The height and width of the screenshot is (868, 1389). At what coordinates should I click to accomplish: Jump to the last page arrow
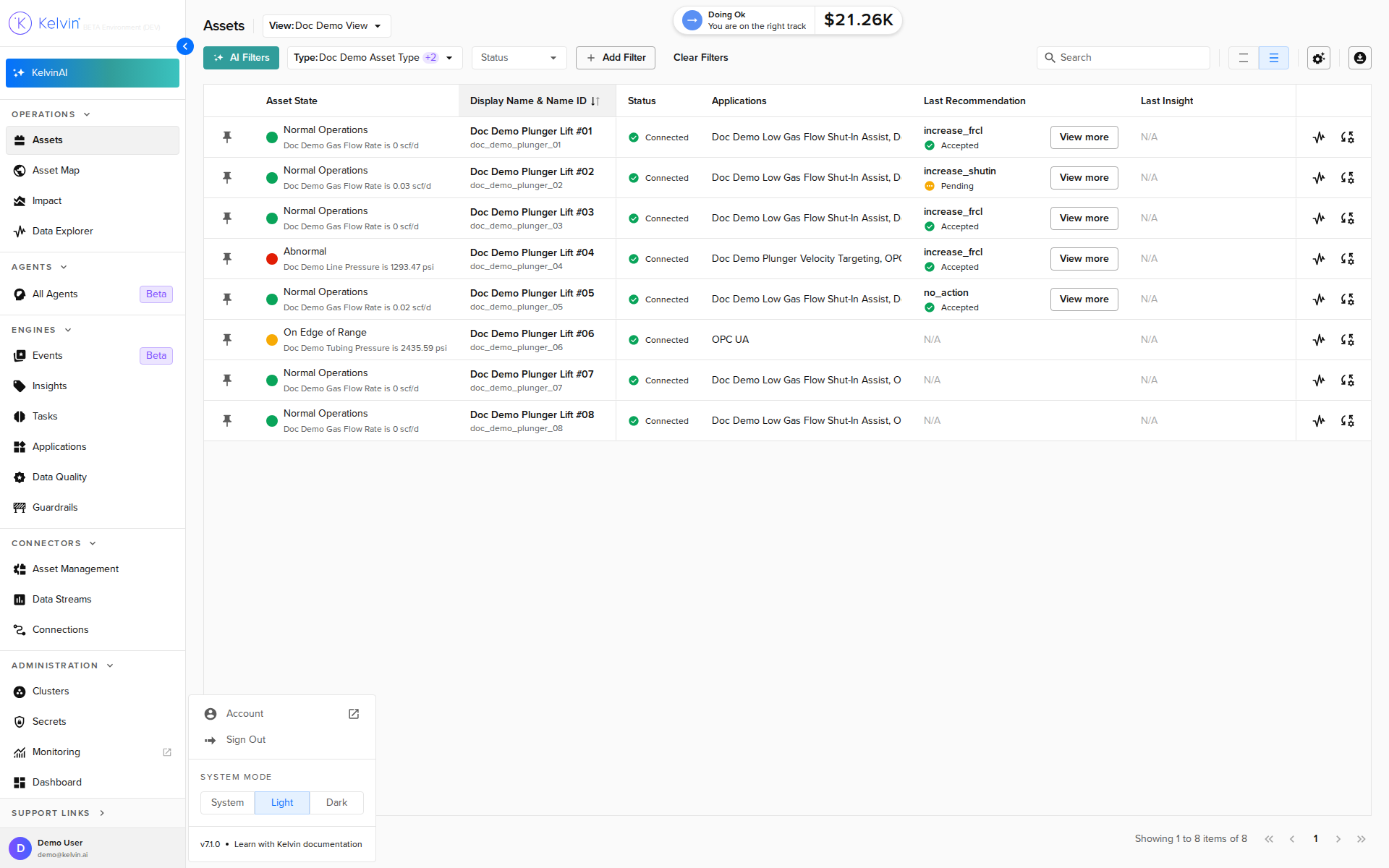pyautogui.click(x=1362, y=839)
